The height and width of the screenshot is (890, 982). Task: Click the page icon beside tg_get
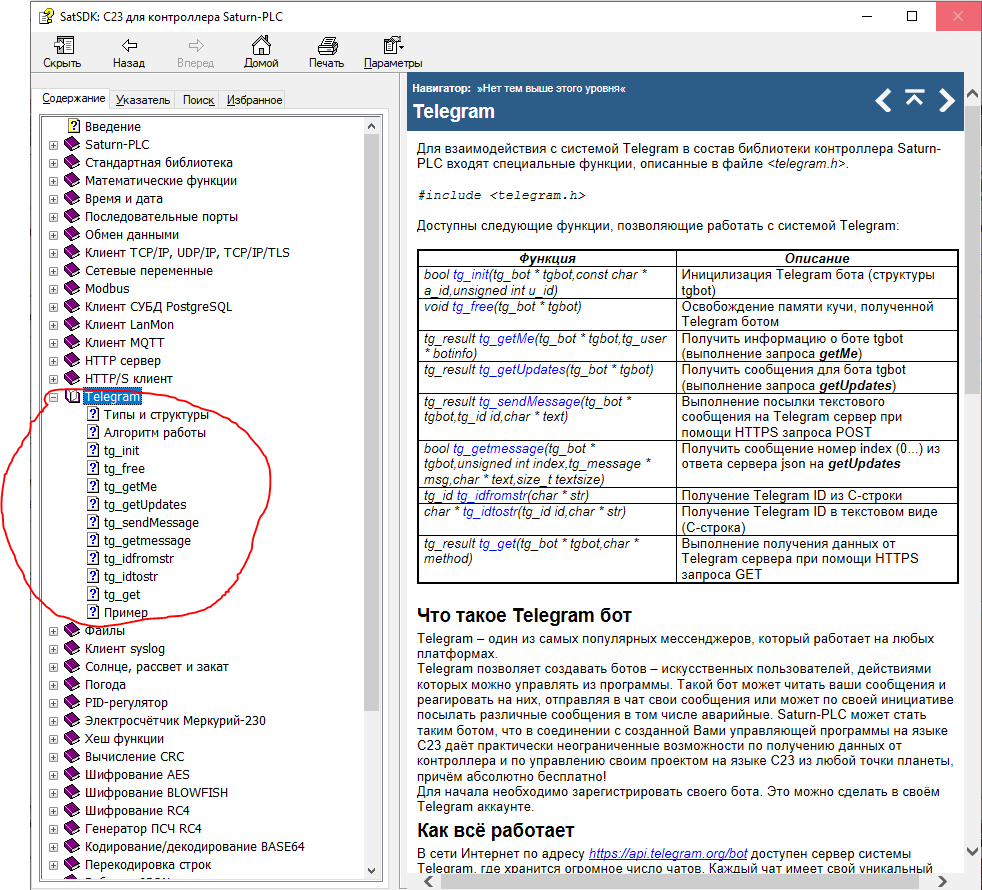[93, 594]
